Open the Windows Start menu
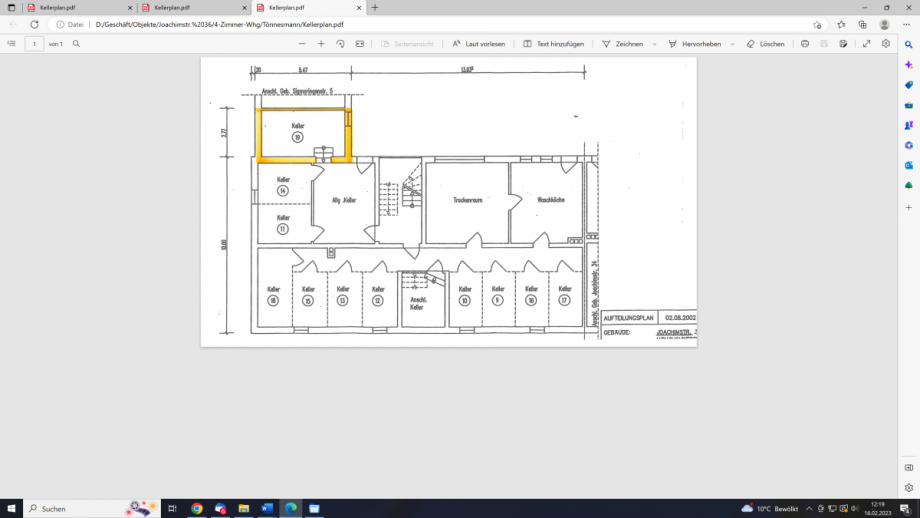Viewport: 920px width, 518px height. (11, 509)
